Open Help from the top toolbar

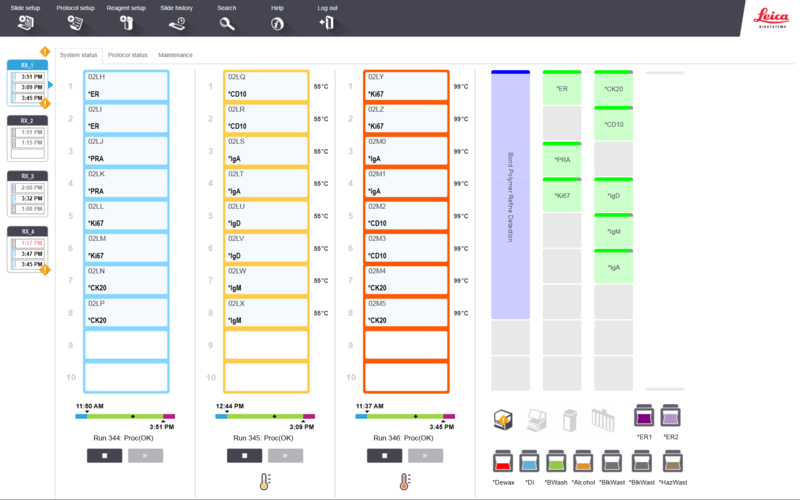pos(277,23)
